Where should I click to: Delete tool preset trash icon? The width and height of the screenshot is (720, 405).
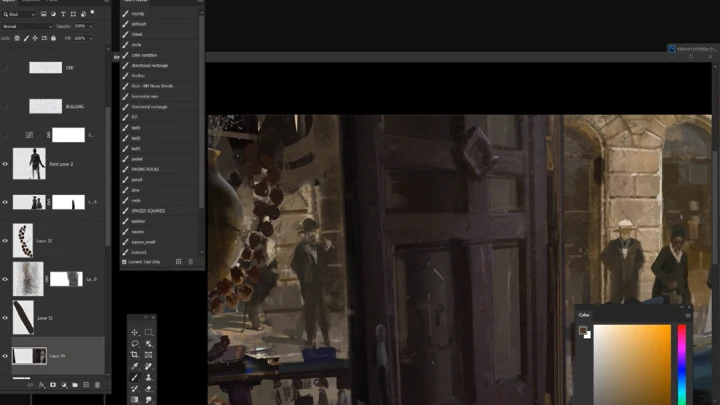[x=191, y=262]
